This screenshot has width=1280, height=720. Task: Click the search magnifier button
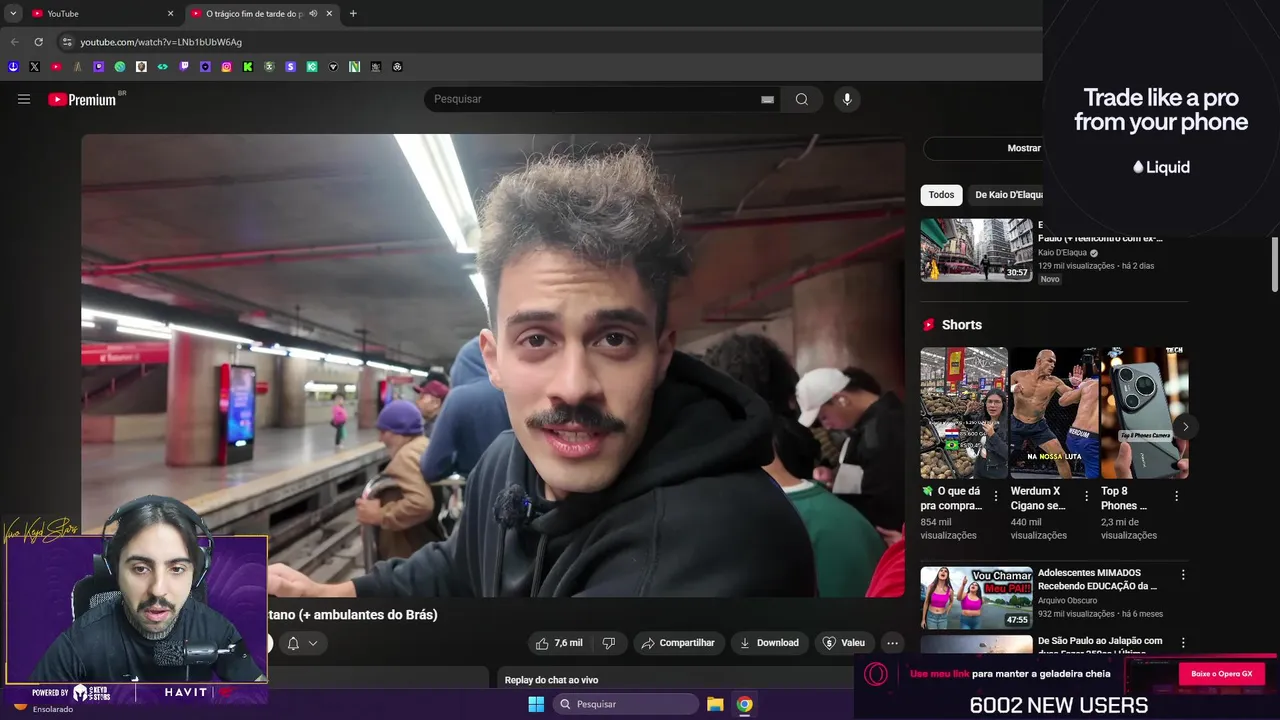[802, 99]
